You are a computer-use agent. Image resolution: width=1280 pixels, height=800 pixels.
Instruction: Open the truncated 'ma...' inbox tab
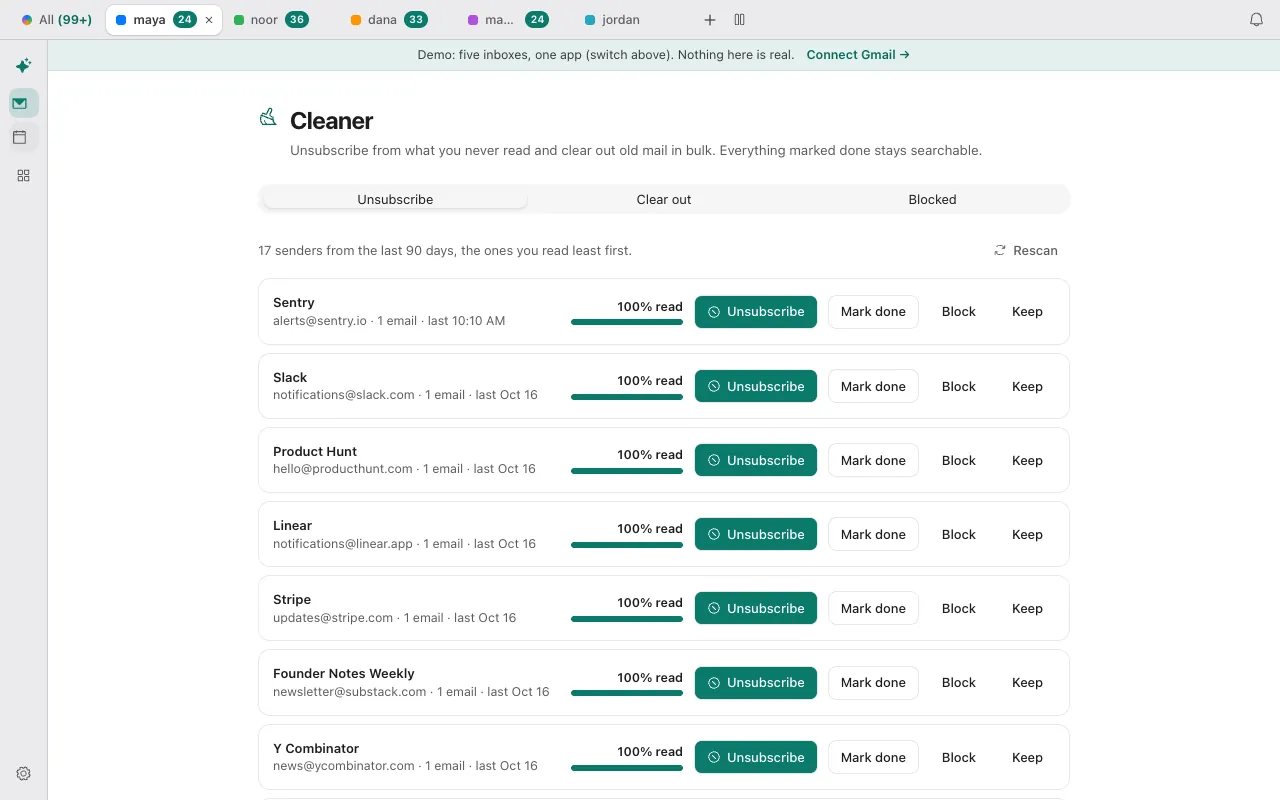coord(508,20)
